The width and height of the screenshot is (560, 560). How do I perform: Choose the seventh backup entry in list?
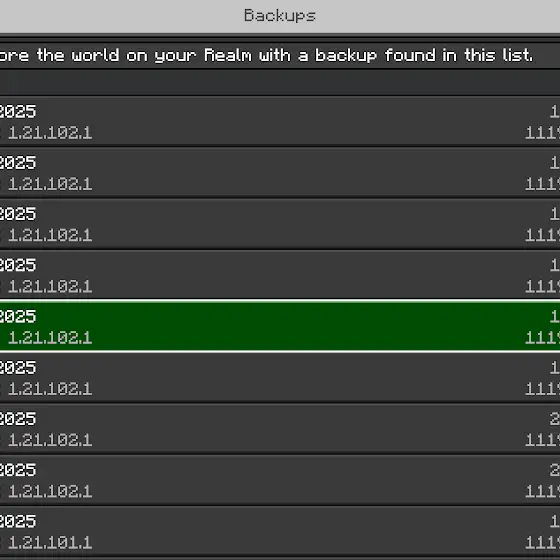pos(280,429)
